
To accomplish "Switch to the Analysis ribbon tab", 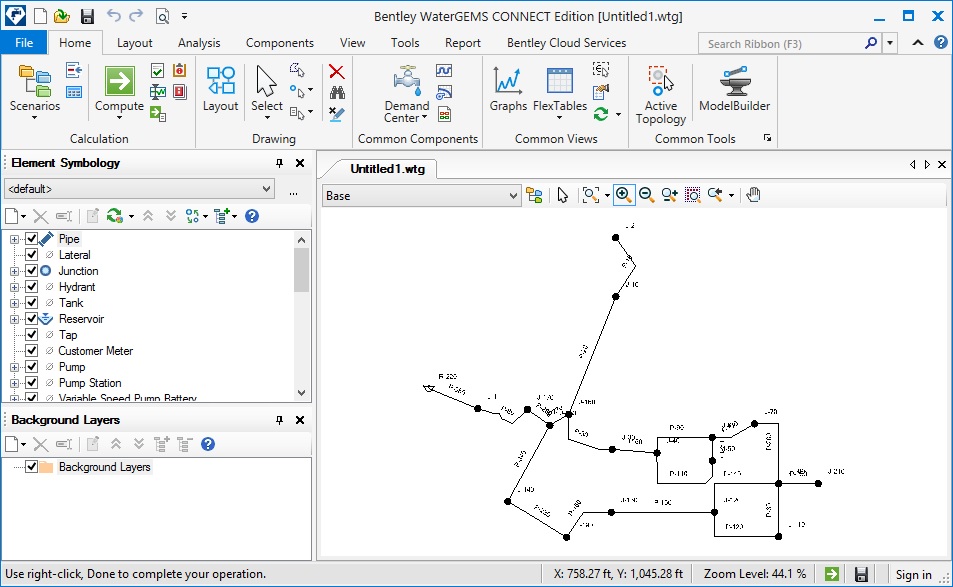I will point(199,43).
